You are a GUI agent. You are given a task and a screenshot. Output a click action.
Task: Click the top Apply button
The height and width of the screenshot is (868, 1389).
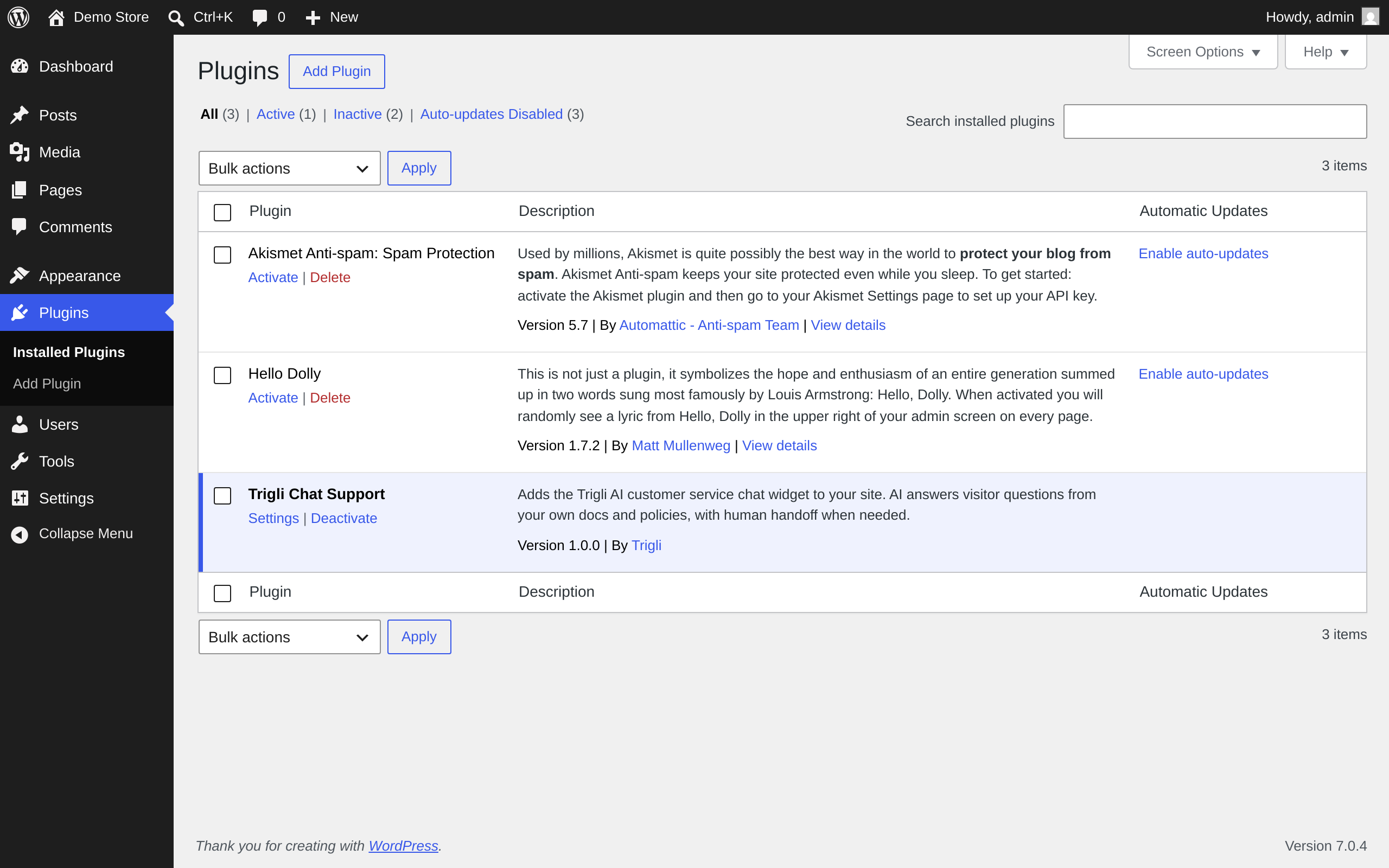[419, 168]
